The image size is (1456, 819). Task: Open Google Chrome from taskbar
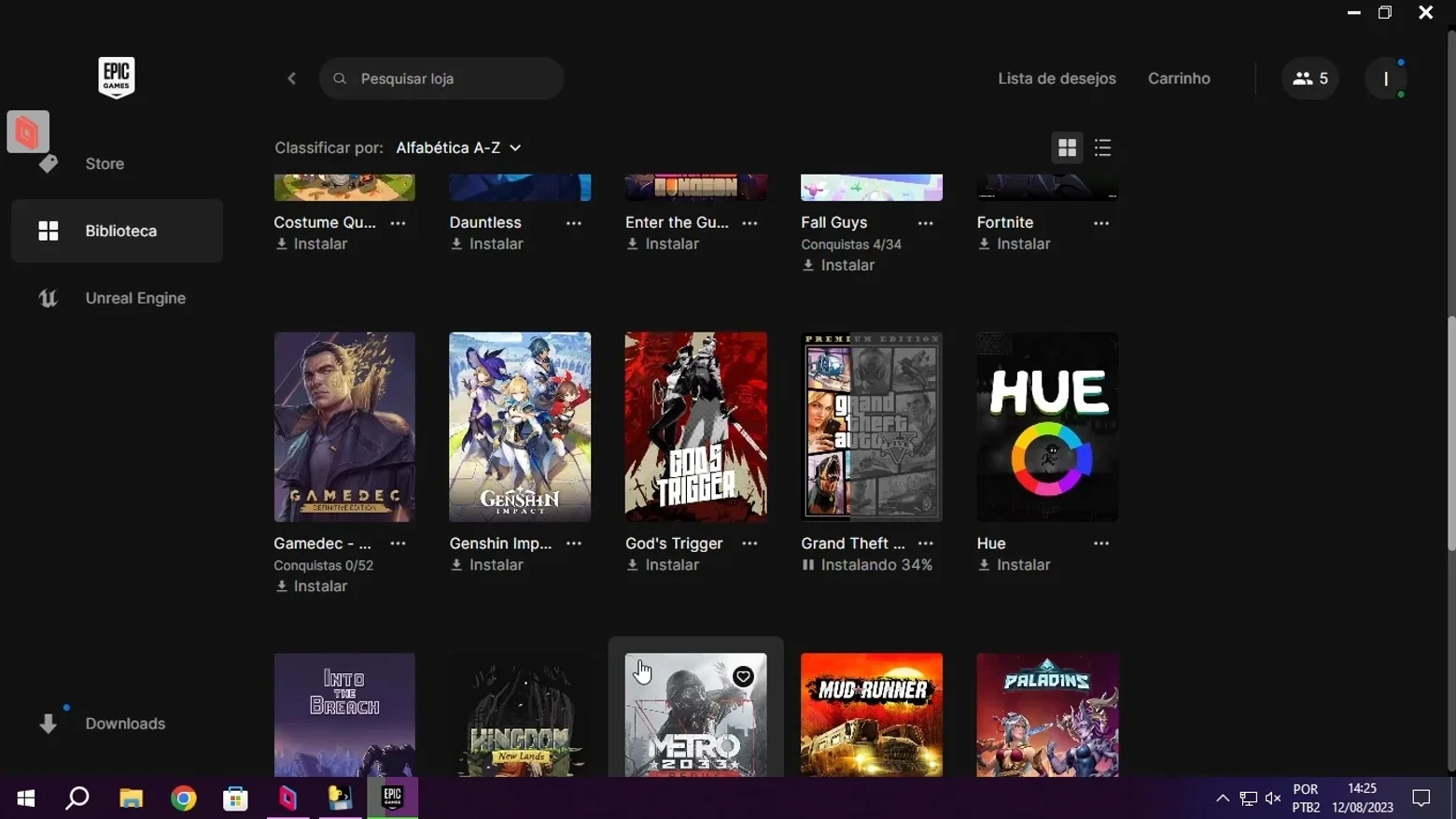pos(183,798)
